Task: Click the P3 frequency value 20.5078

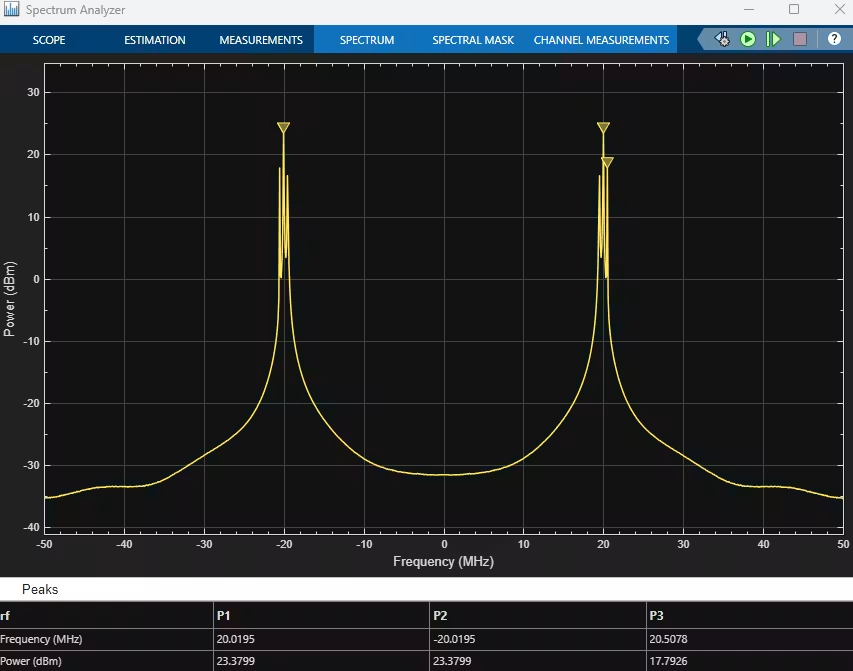Action: 668,639
